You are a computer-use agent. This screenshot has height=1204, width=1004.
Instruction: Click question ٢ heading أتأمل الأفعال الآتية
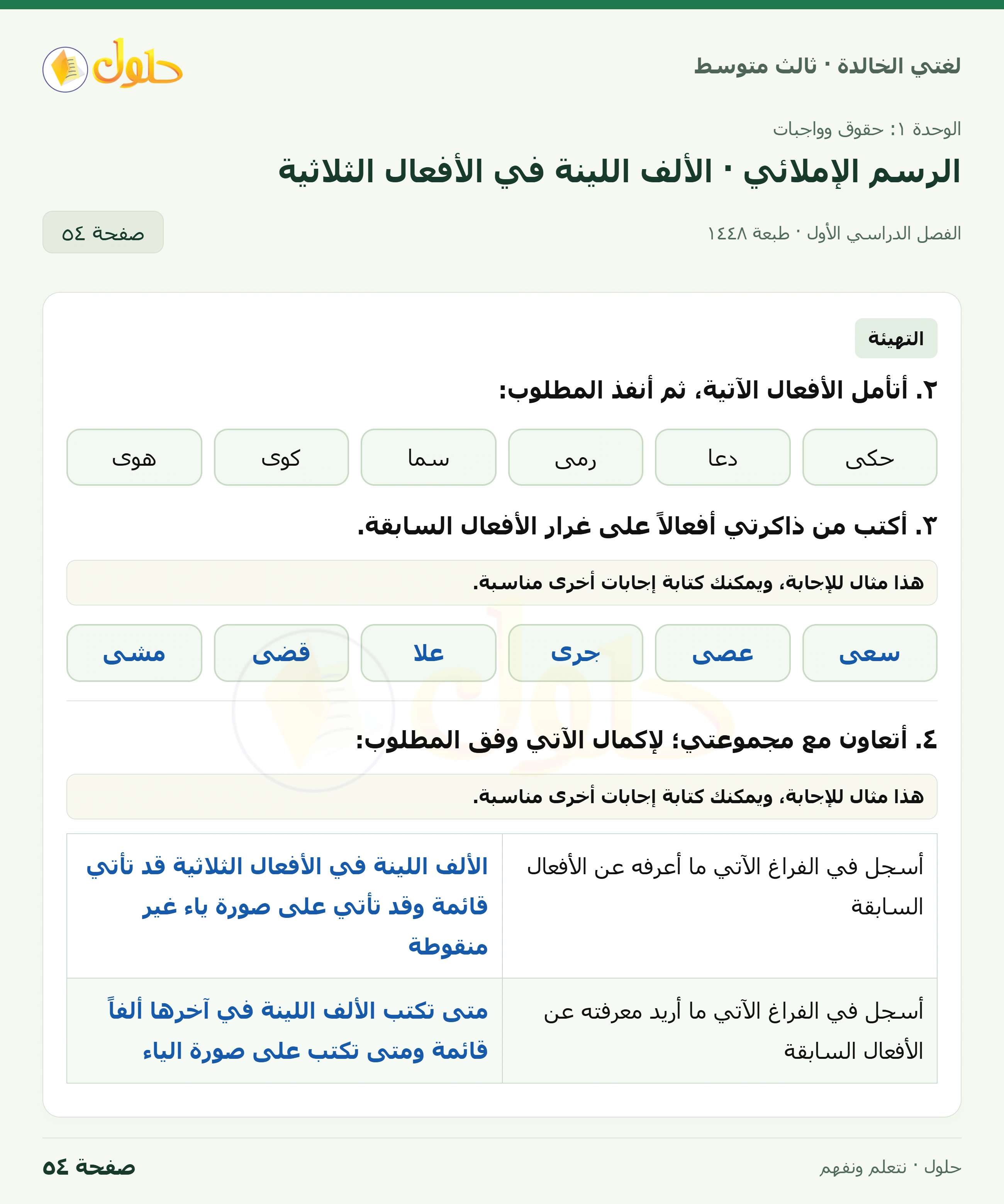point(718,390)
